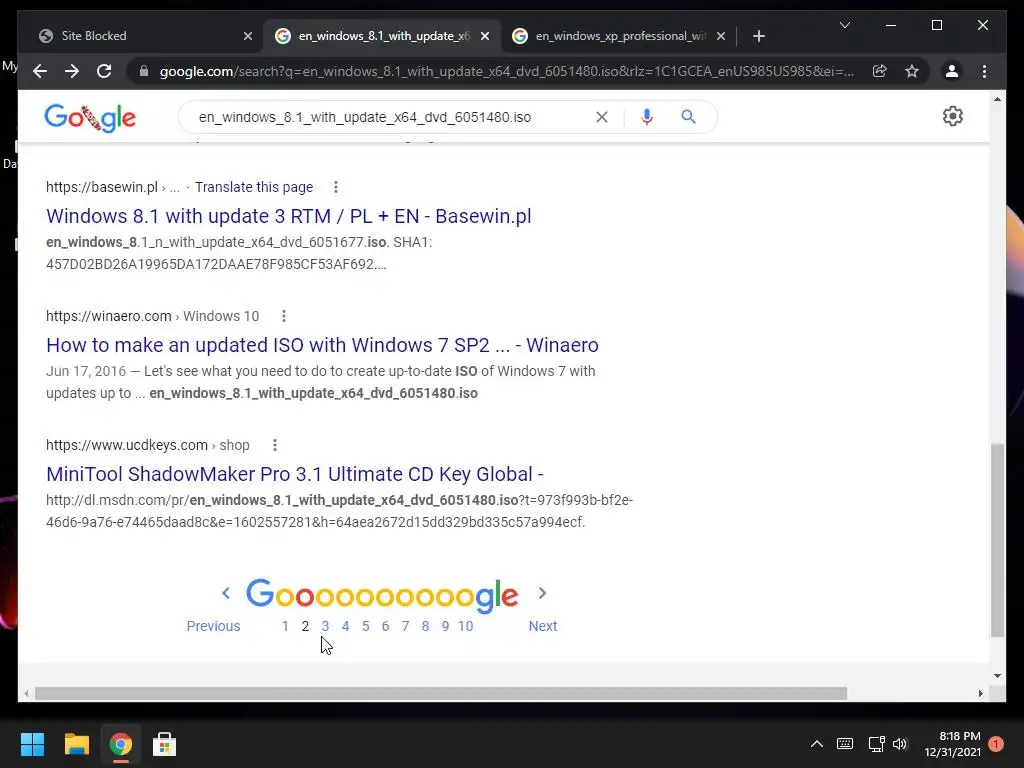The width and height of the screenshot is (1024, 768).
Task: Go to Google home via the logo
Action: pos(90,118)
